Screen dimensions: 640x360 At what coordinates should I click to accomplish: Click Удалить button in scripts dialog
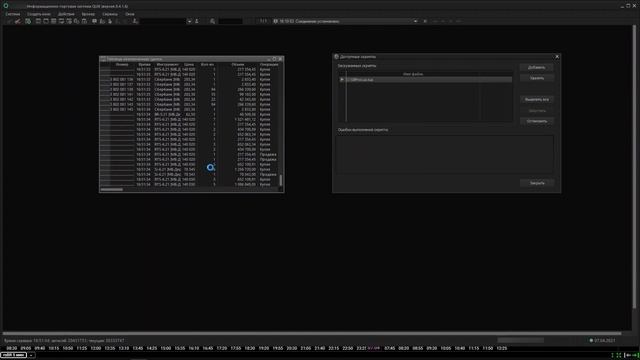pos(537,78)
